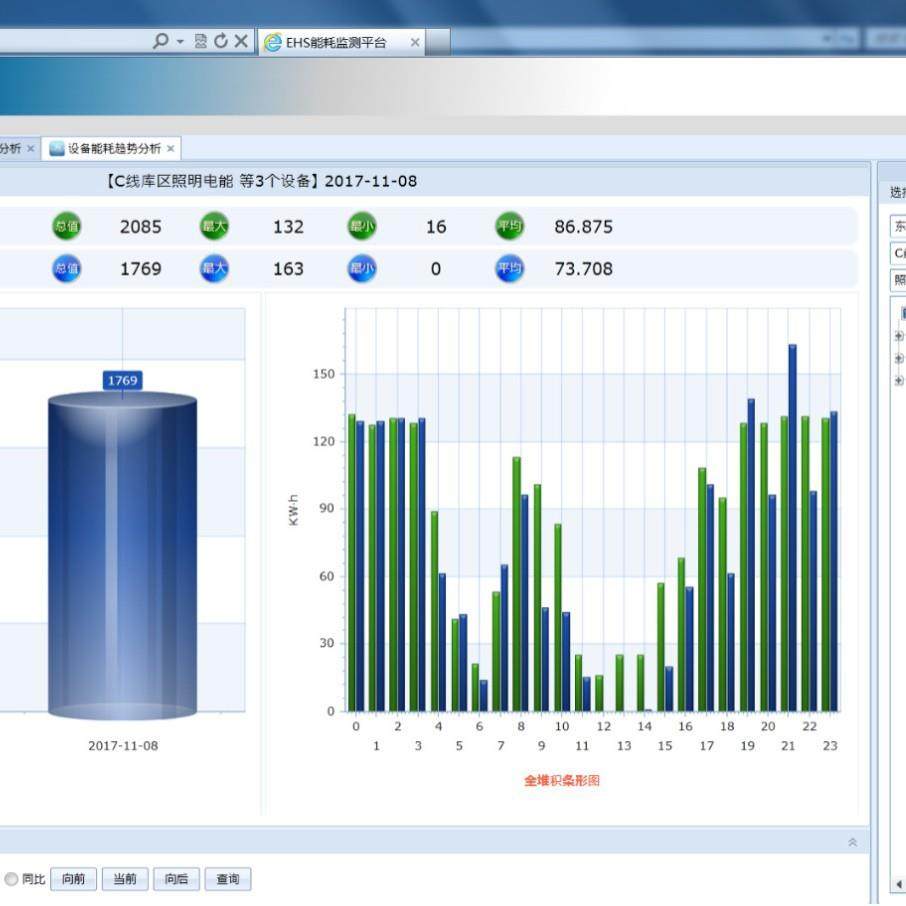Click the green minimum value 16
The image size is (906, 906).
pyautogui.click(x=436, y=226)
